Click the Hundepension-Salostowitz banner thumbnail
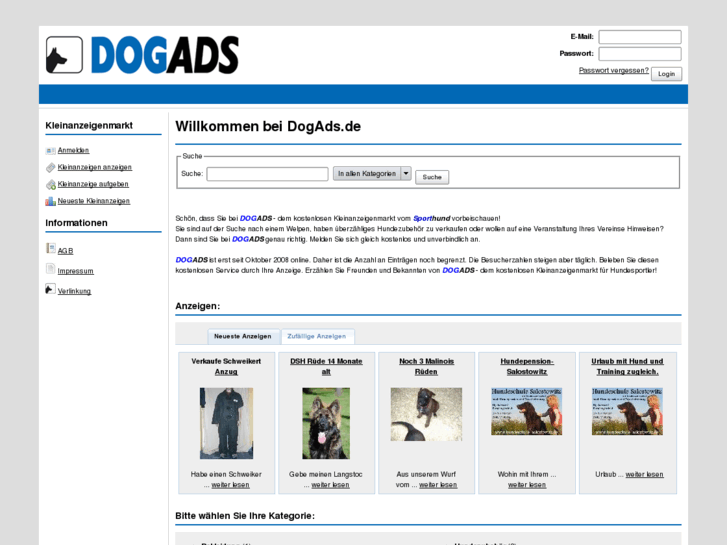Screen dimensions: 727x545 (527, 411)
